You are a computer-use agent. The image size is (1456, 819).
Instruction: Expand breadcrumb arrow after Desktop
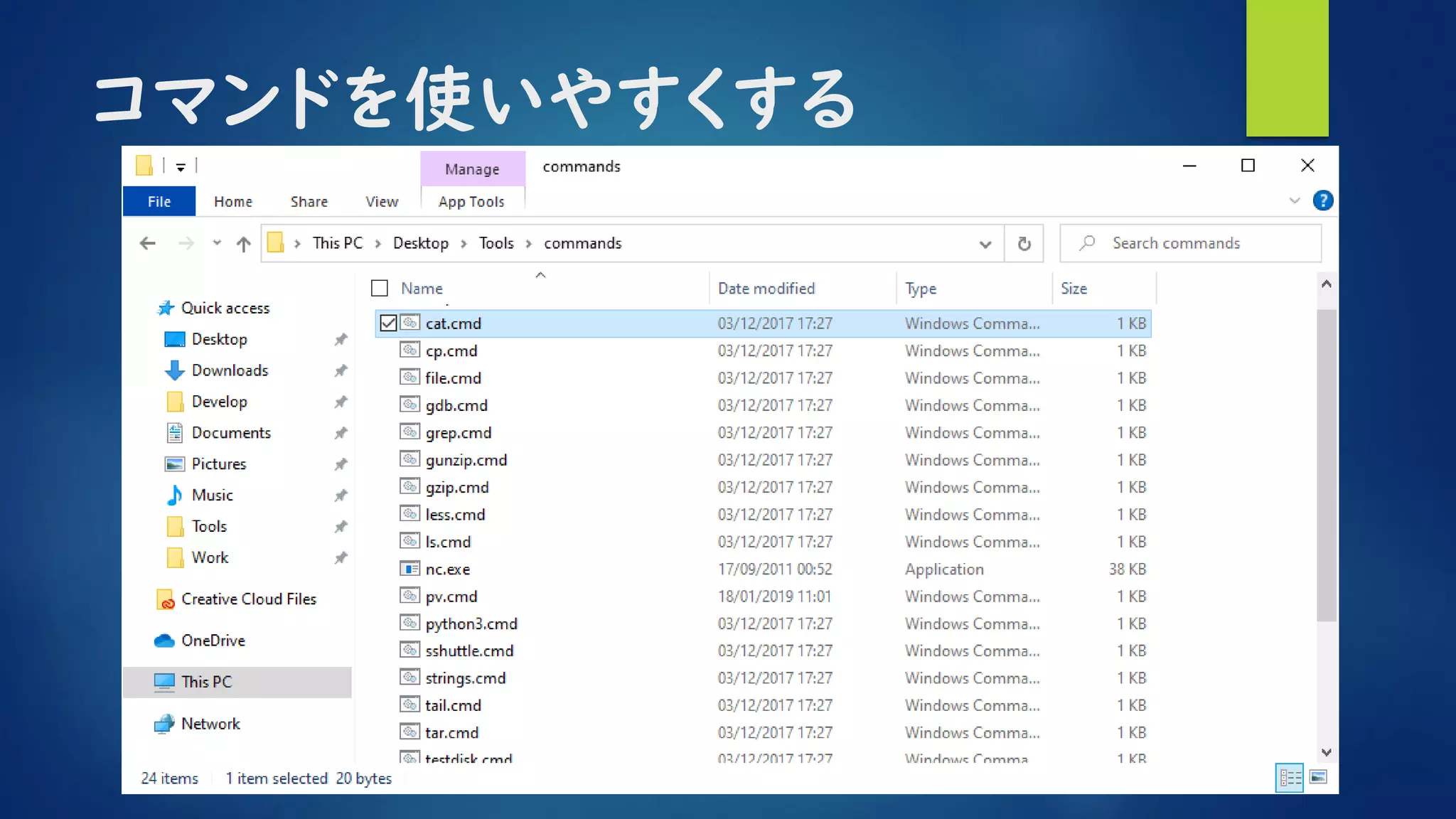click(464, 244)
